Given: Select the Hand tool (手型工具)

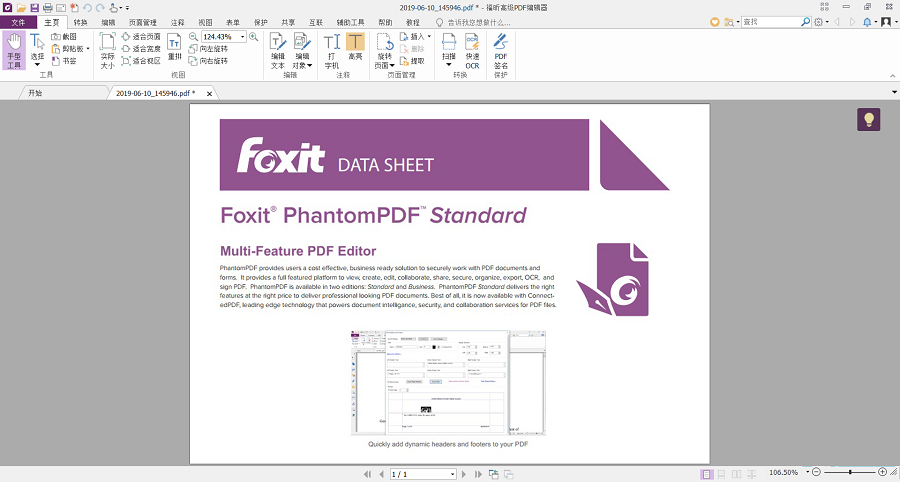Looking at the screenshot, I should pos(14,50).
